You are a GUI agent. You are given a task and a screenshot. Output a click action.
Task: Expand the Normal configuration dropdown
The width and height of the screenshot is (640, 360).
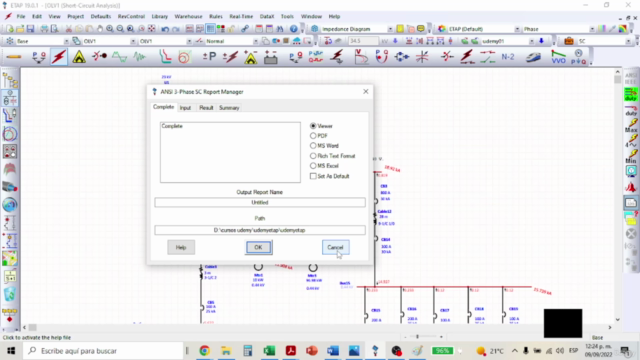click(256, 41)
